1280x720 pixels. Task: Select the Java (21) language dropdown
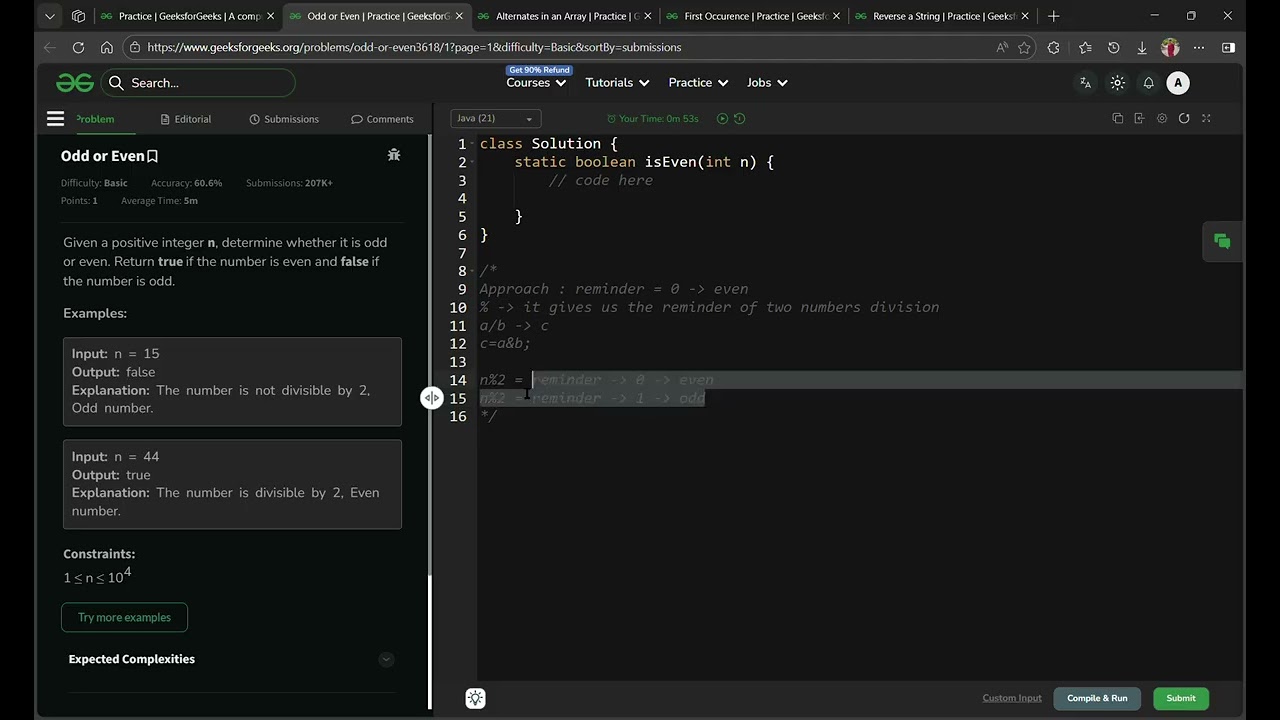pyautogui.click(x=496, y=119)
